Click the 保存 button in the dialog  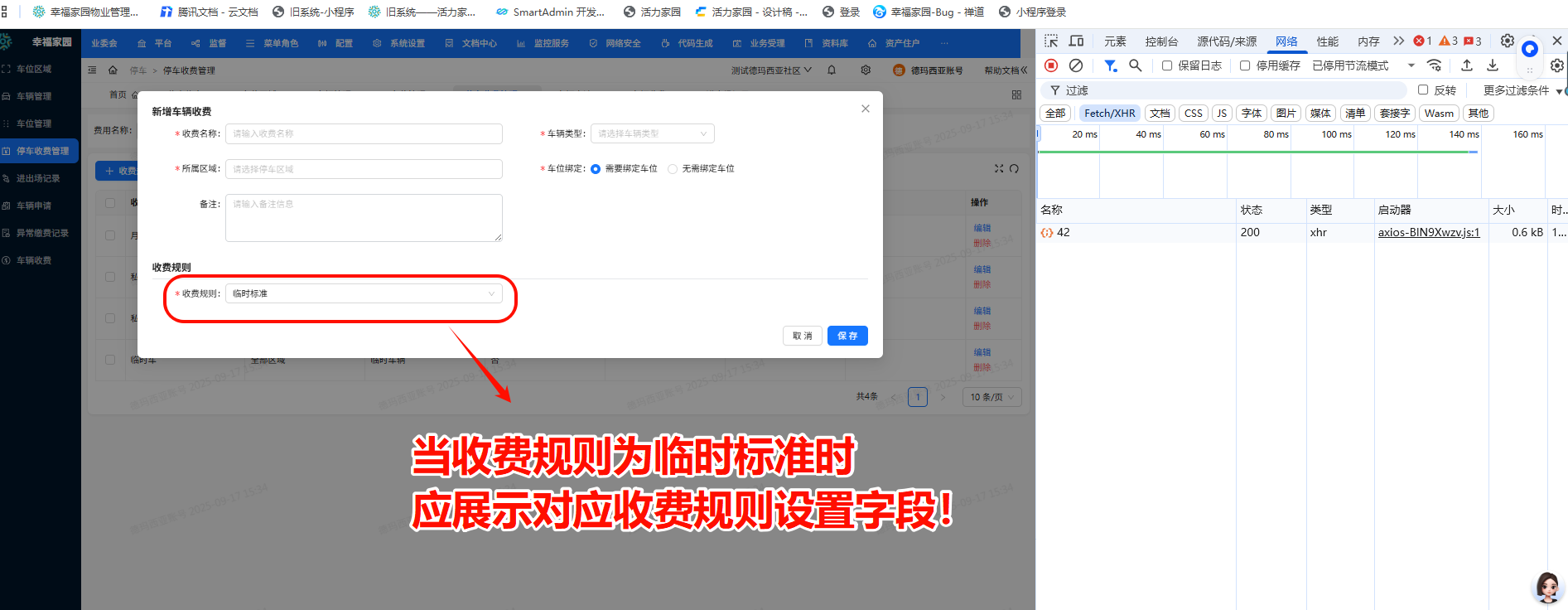tap(847, 336)
